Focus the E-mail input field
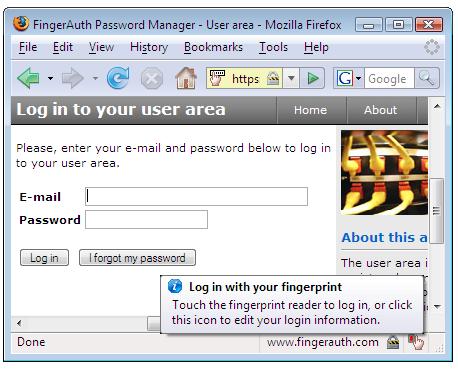Screen dimensions: 458x369 [x=196, y=196]
